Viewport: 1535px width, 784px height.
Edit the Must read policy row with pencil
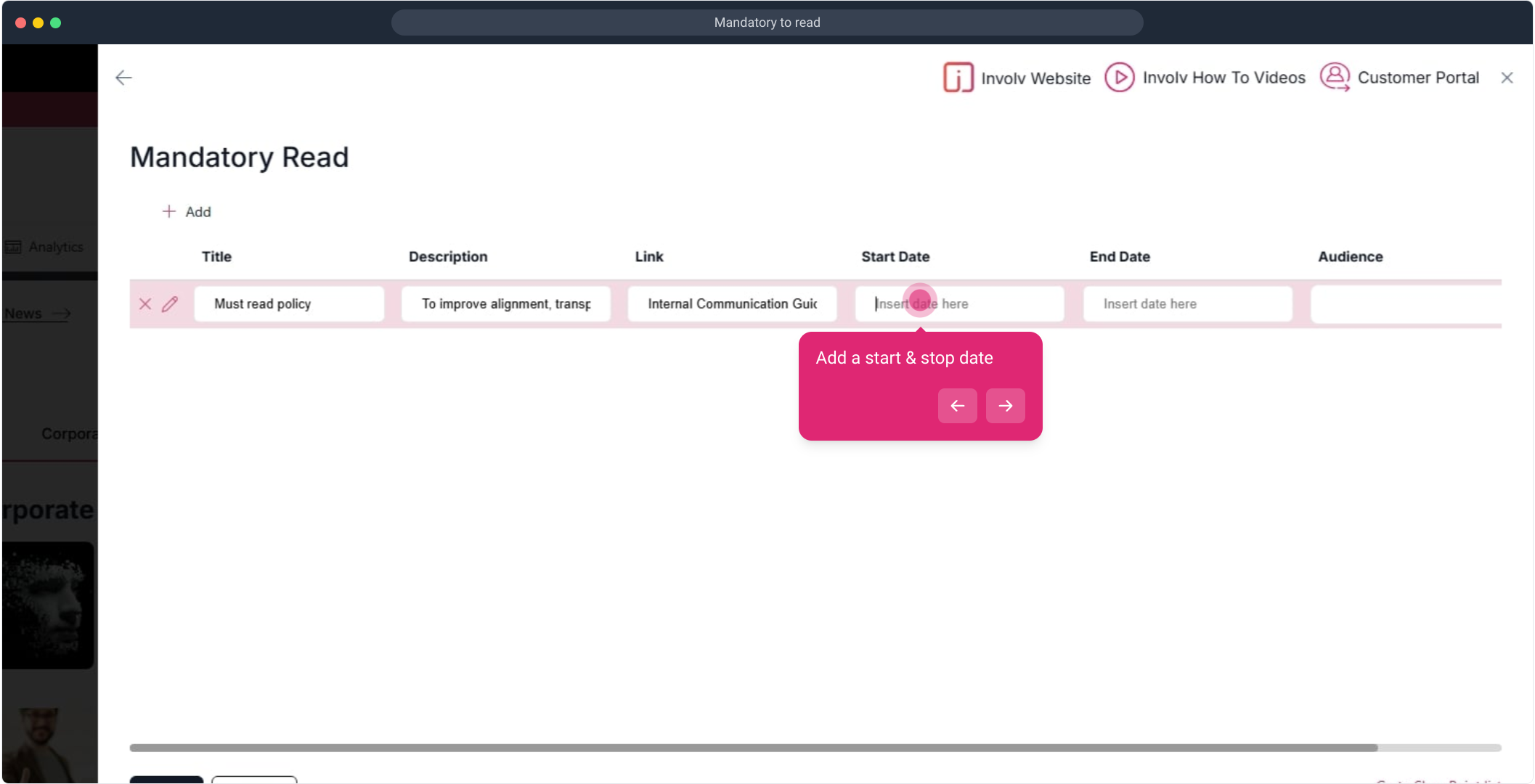point(170,304)
